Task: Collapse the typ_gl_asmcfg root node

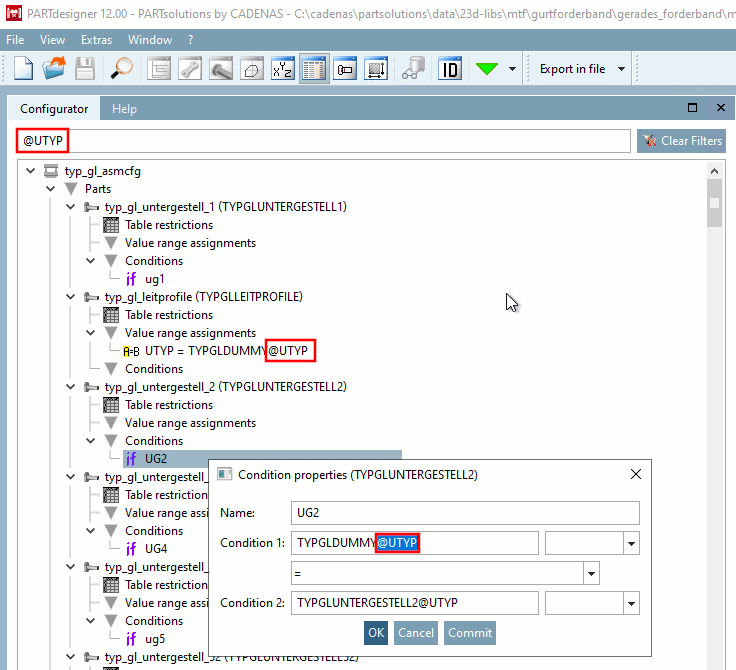Action: (31, 171)
